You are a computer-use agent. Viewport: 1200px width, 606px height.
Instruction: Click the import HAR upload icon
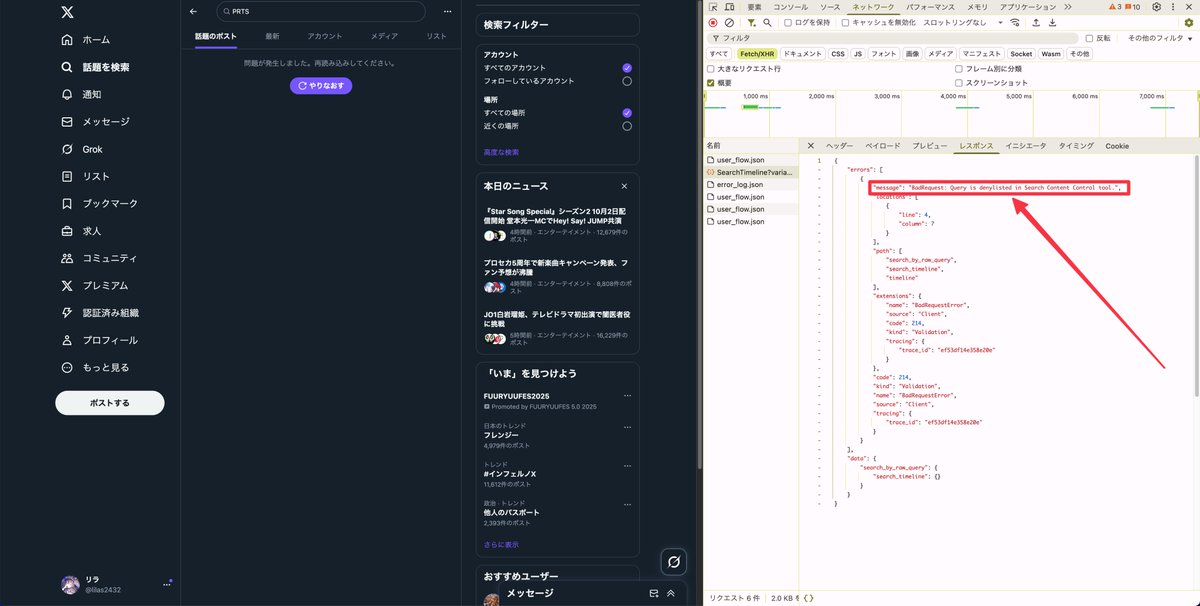click(x=1036, y=22)
